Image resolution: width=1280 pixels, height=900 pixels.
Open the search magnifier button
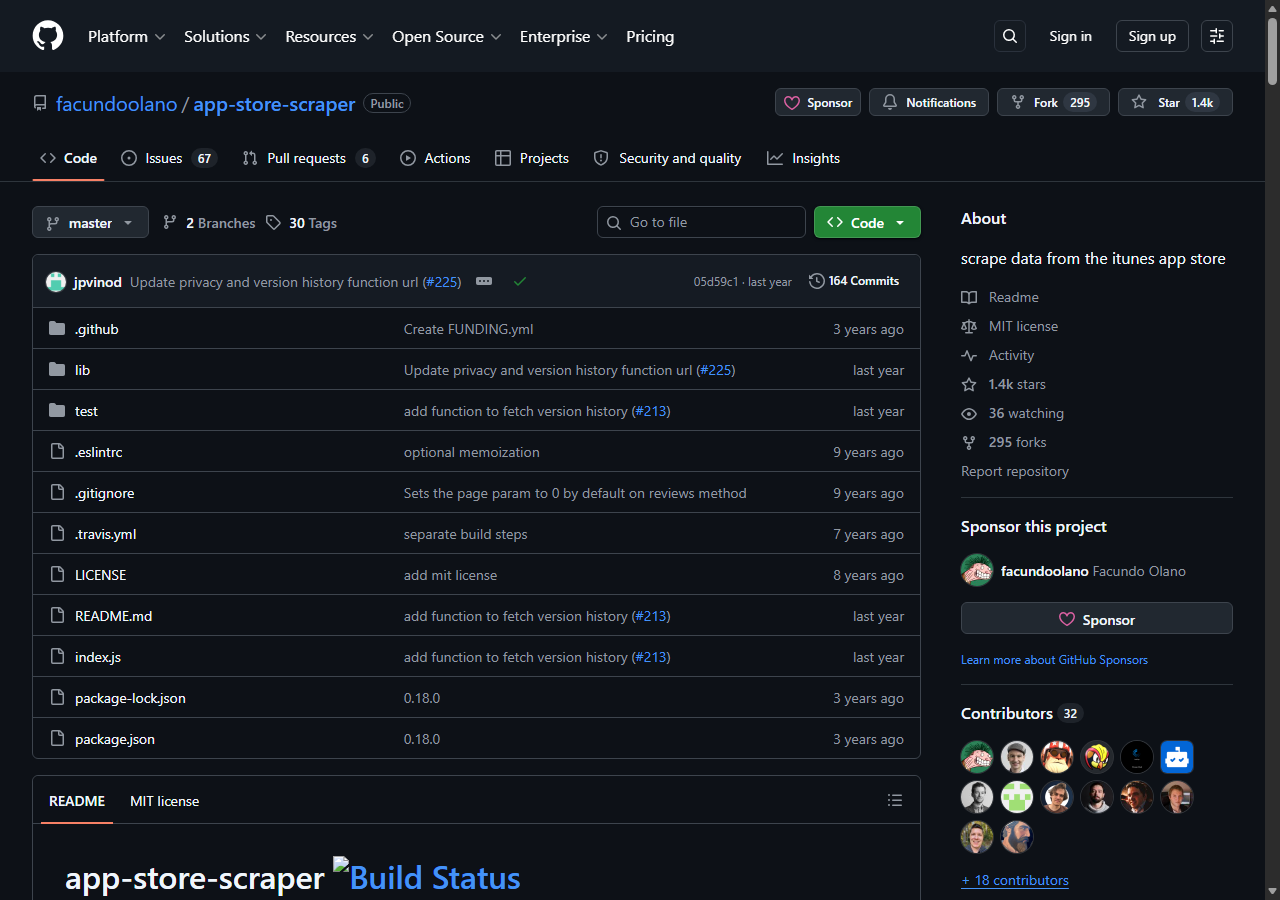tap(1010, 36)
